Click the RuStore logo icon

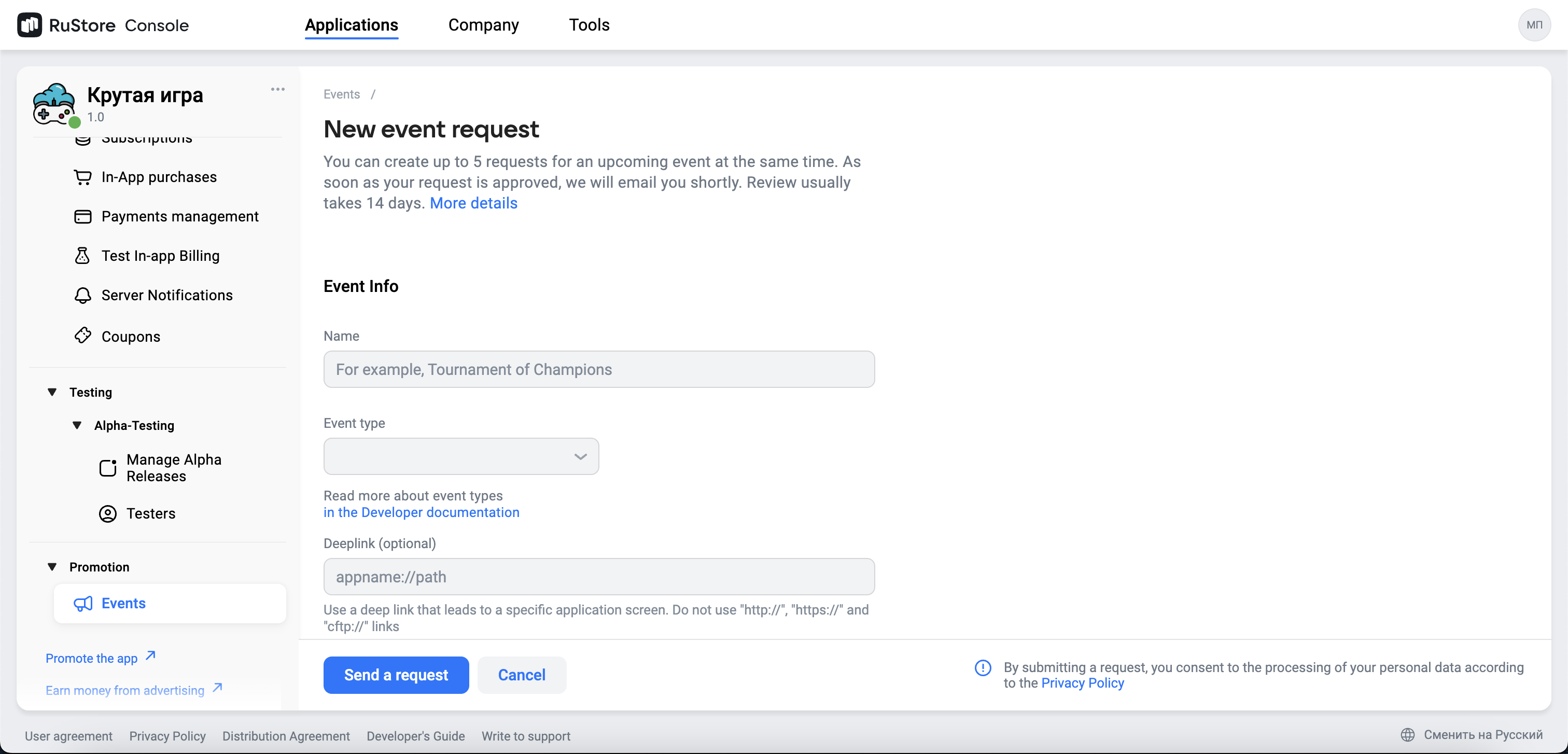pyautogui.click(x=29, y=25)
